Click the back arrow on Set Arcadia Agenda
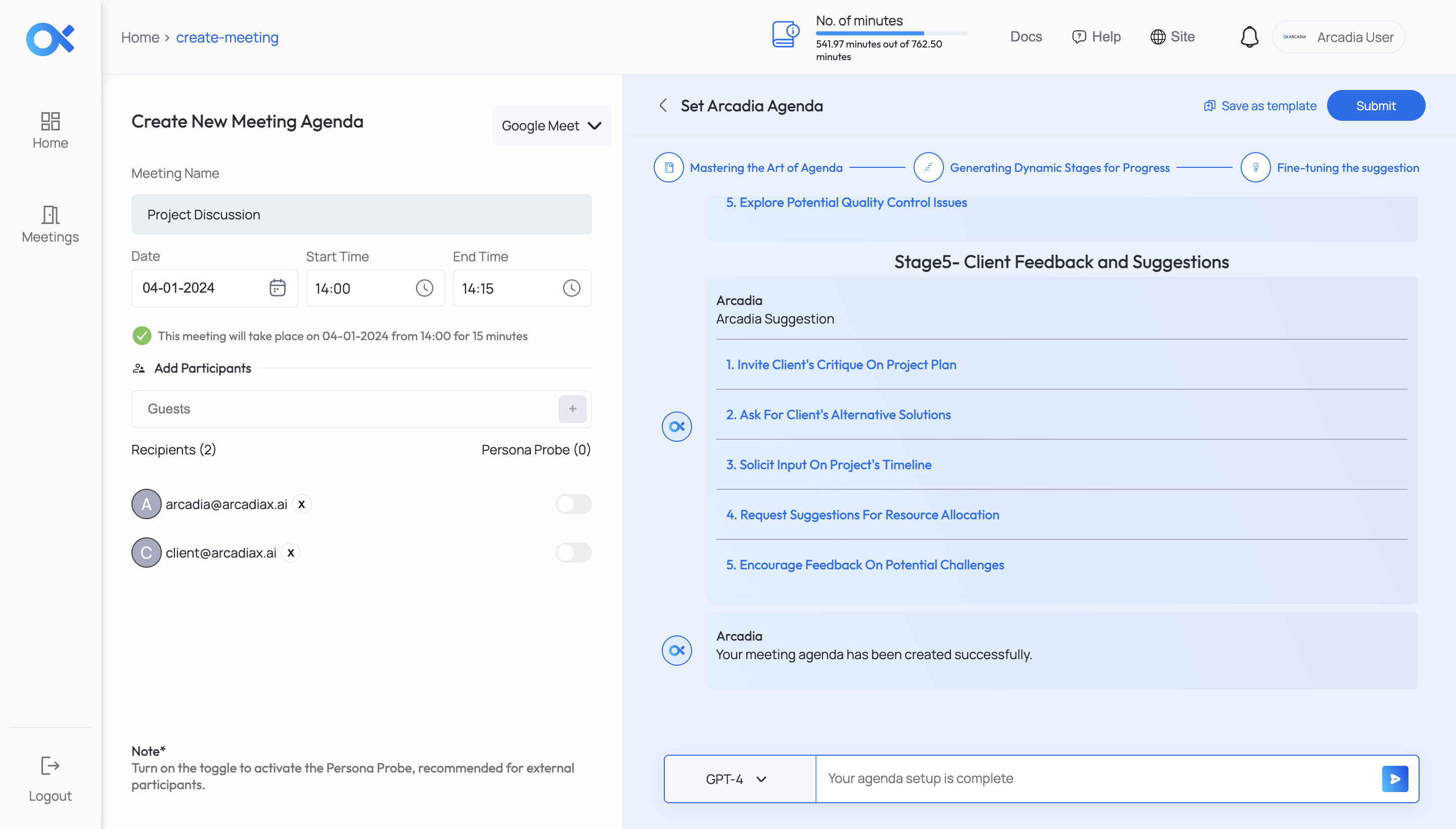This screenshot has height=829, width=1456. [x=664, y=104]
